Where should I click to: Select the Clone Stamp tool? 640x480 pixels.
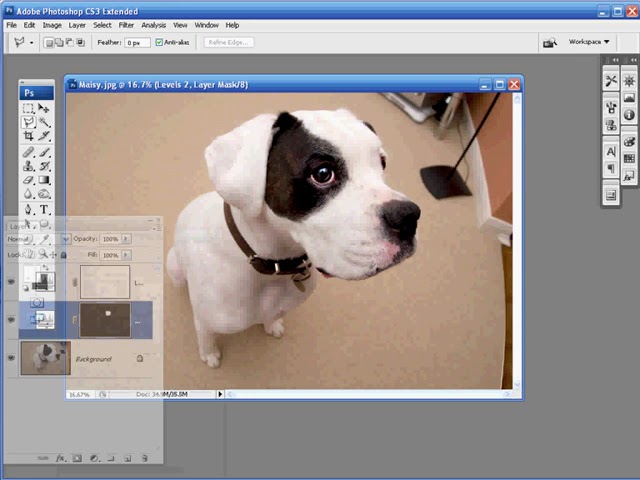click(28, 166)
